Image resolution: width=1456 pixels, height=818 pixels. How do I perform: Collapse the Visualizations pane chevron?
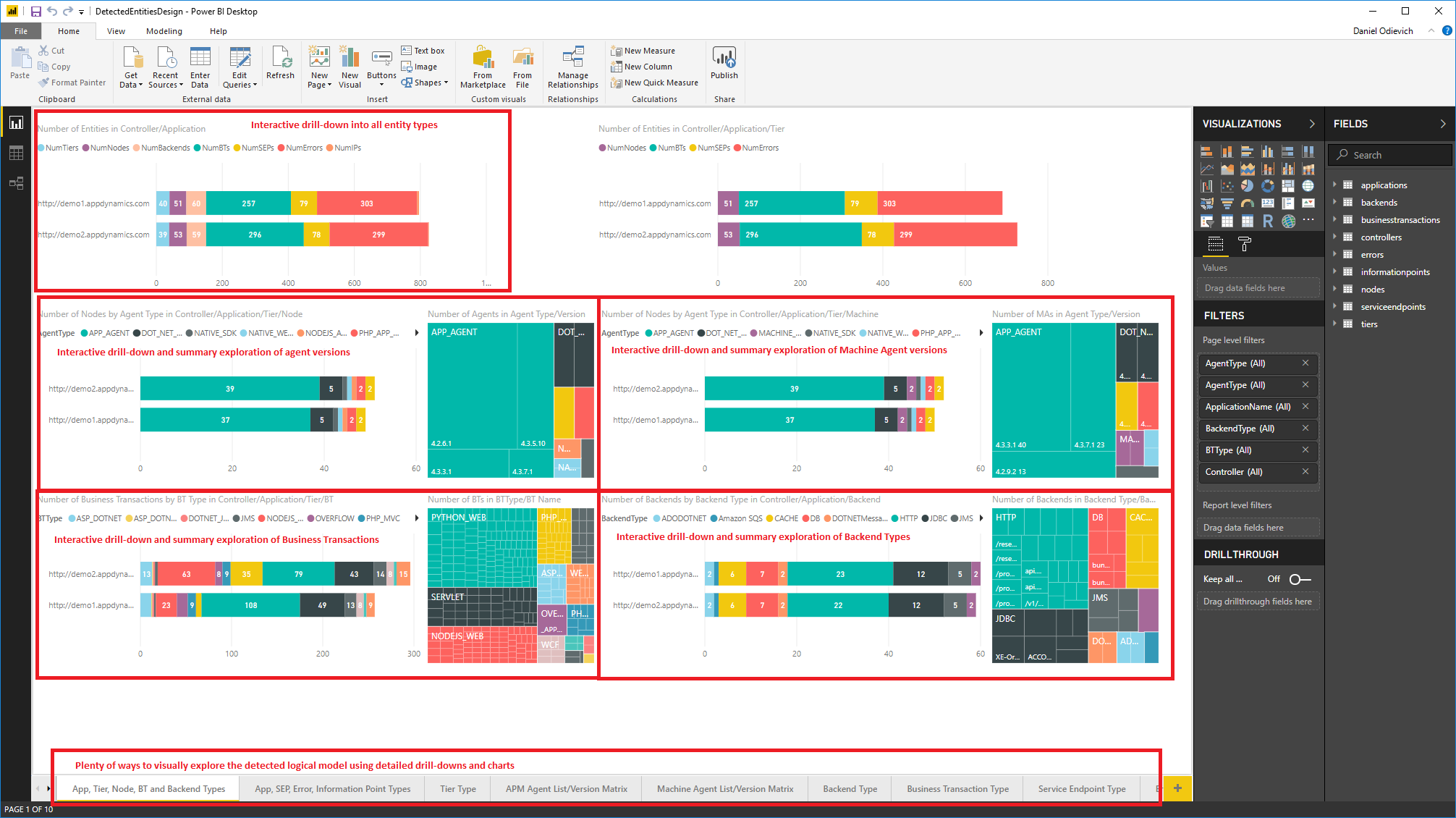coord(1312,124)
